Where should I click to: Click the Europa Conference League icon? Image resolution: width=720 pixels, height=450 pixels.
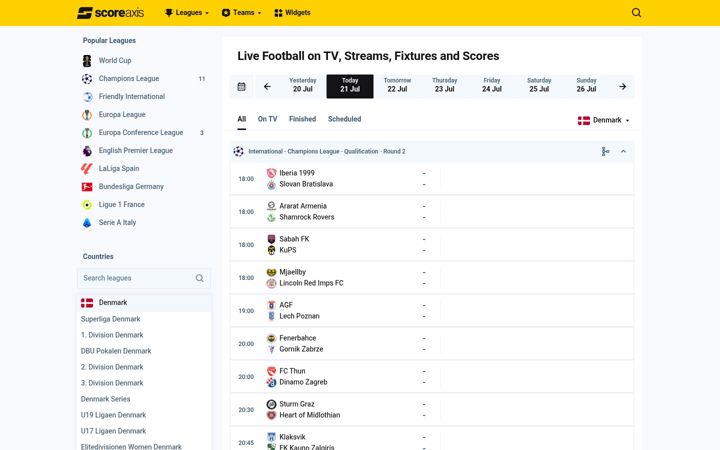coord(87,132)
